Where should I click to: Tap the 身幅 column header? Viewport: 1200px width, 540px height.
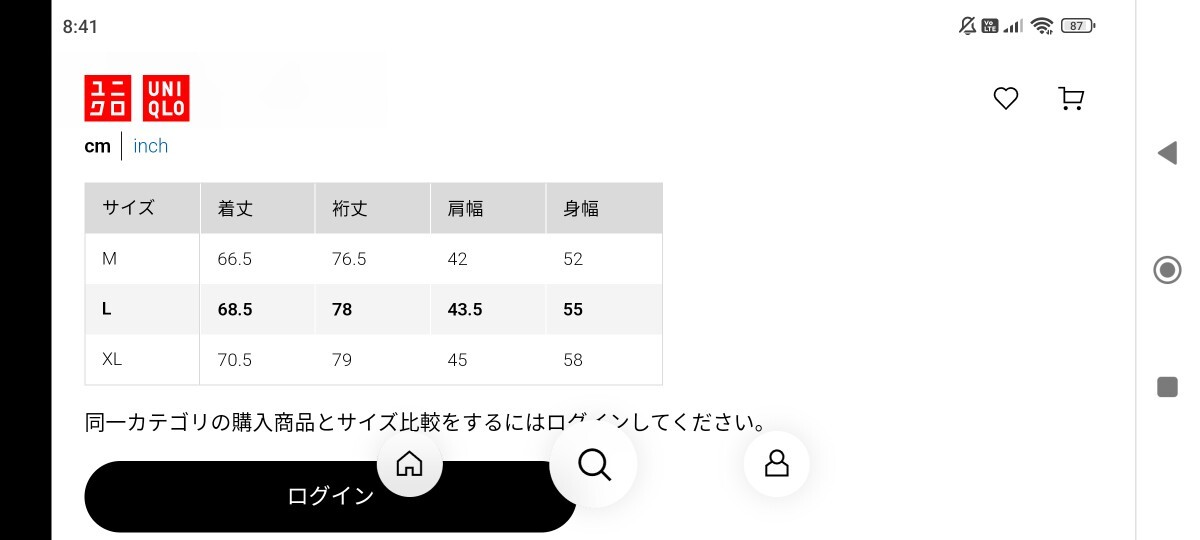click(x=581, y=208)
